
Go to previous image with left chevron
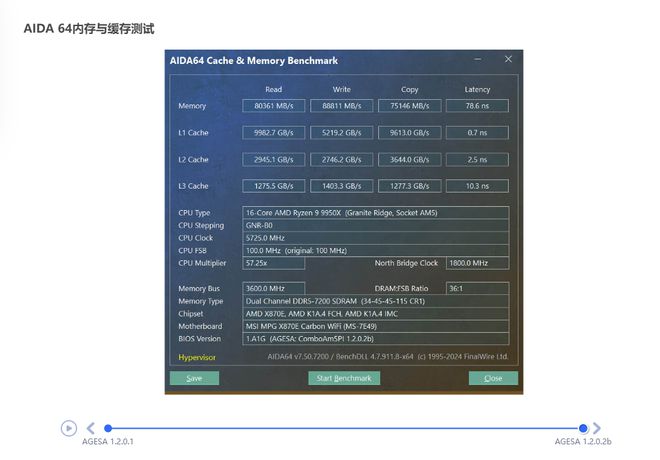pos(90,428)
